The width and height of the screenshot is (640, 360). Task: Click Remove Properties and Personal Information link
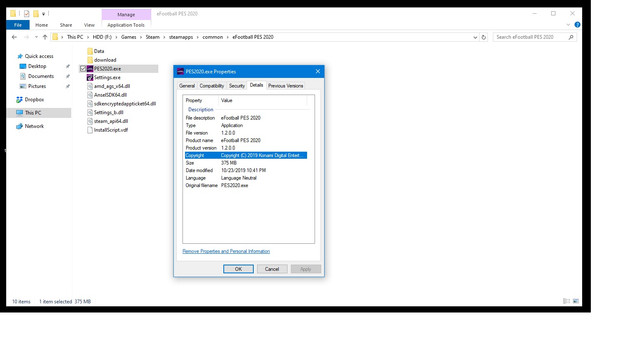pos(226,251)
